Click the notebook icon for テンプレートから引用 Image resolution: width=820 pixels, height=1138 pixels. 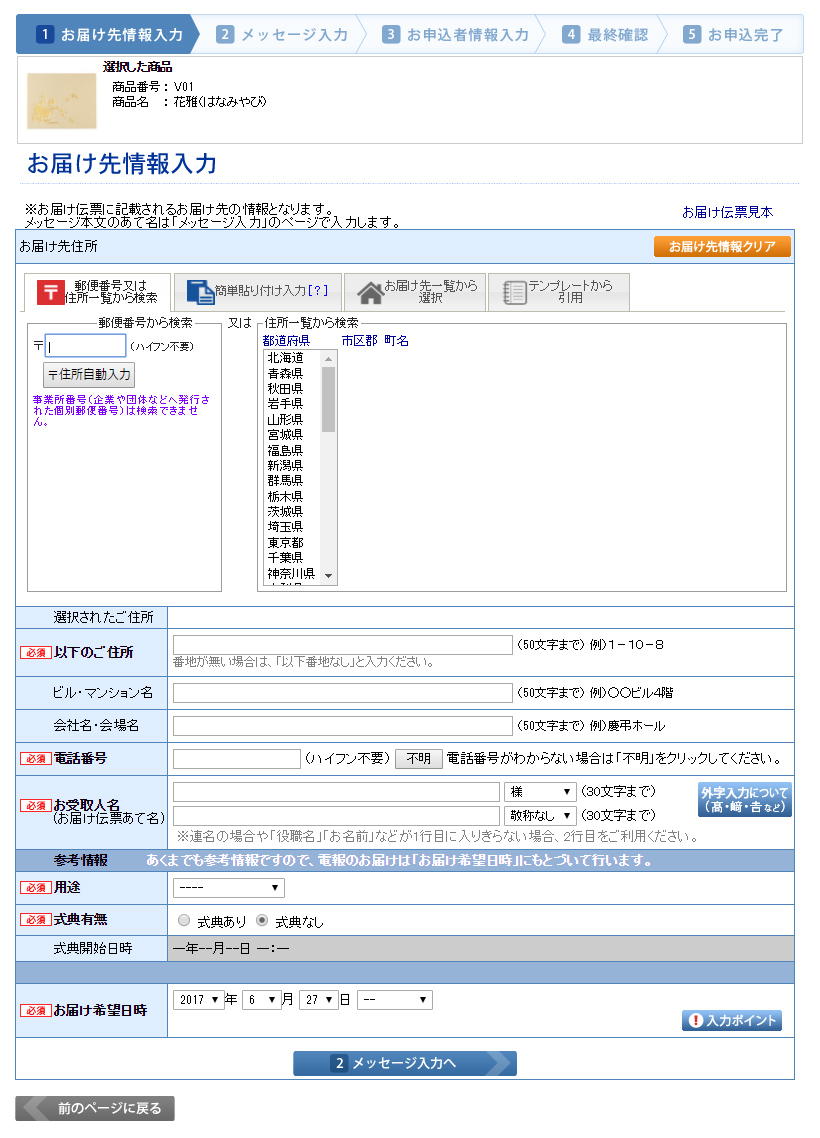514,292
